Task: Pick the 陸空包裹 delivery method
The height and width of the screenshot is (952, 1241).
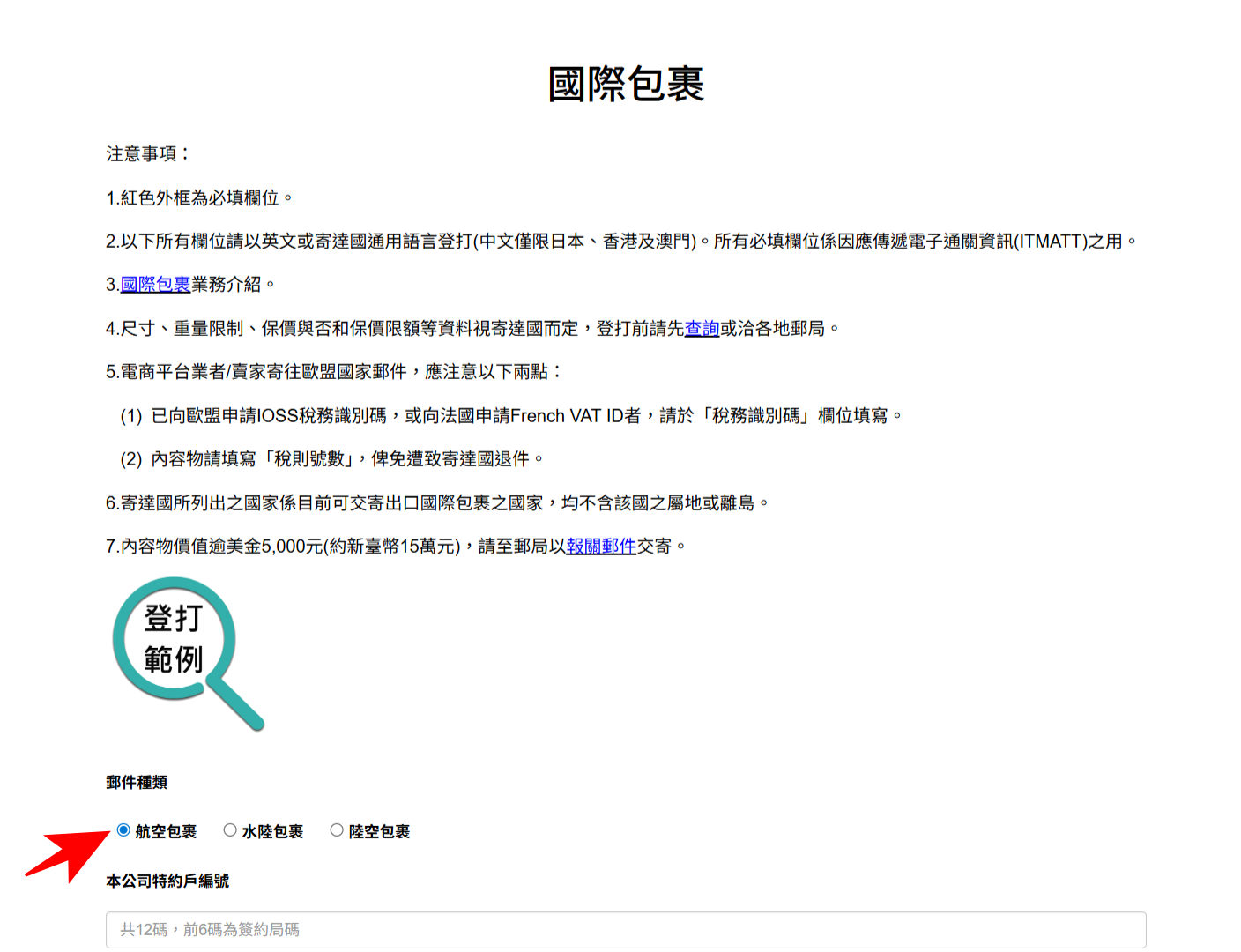Action: pyautogui.click(x=336, y=829)
